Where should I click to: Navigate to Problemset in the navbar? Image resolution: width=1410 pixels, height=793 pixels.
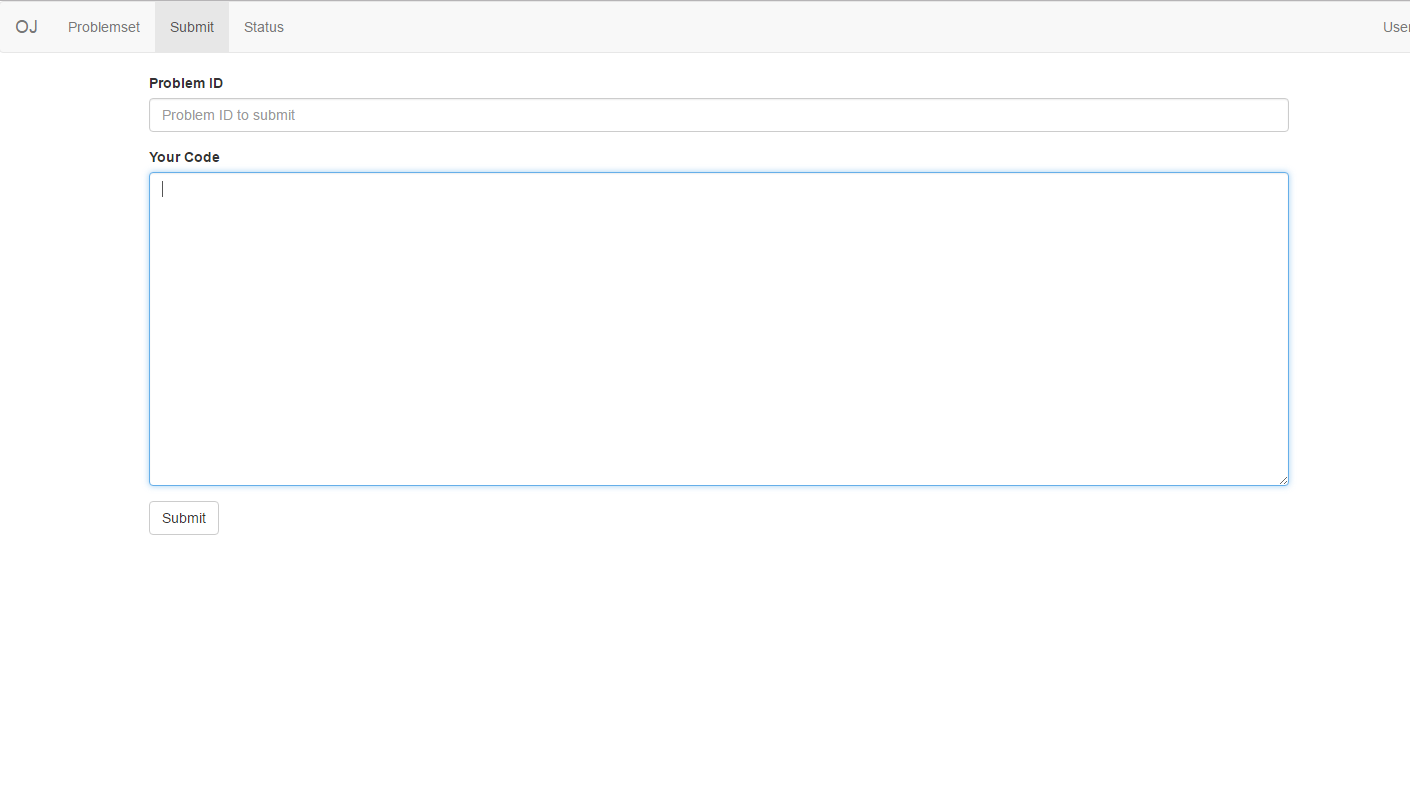coord(103,27)
